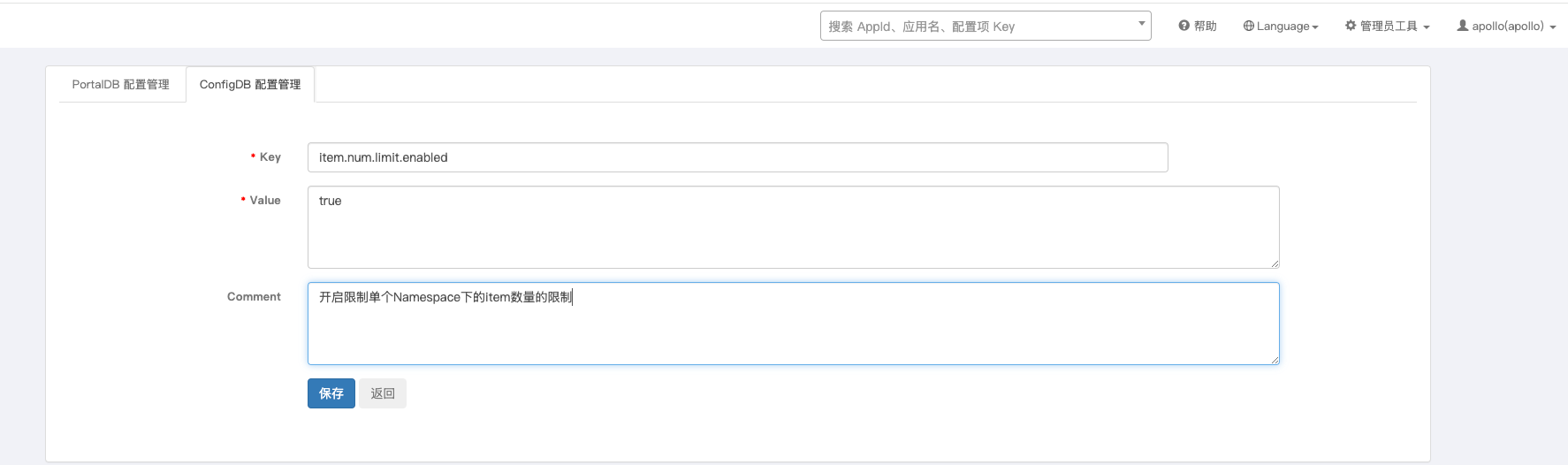This screenshot has width=1568, height=465.
Task: Open the 帮助 help link
Action: point(1198,26)
